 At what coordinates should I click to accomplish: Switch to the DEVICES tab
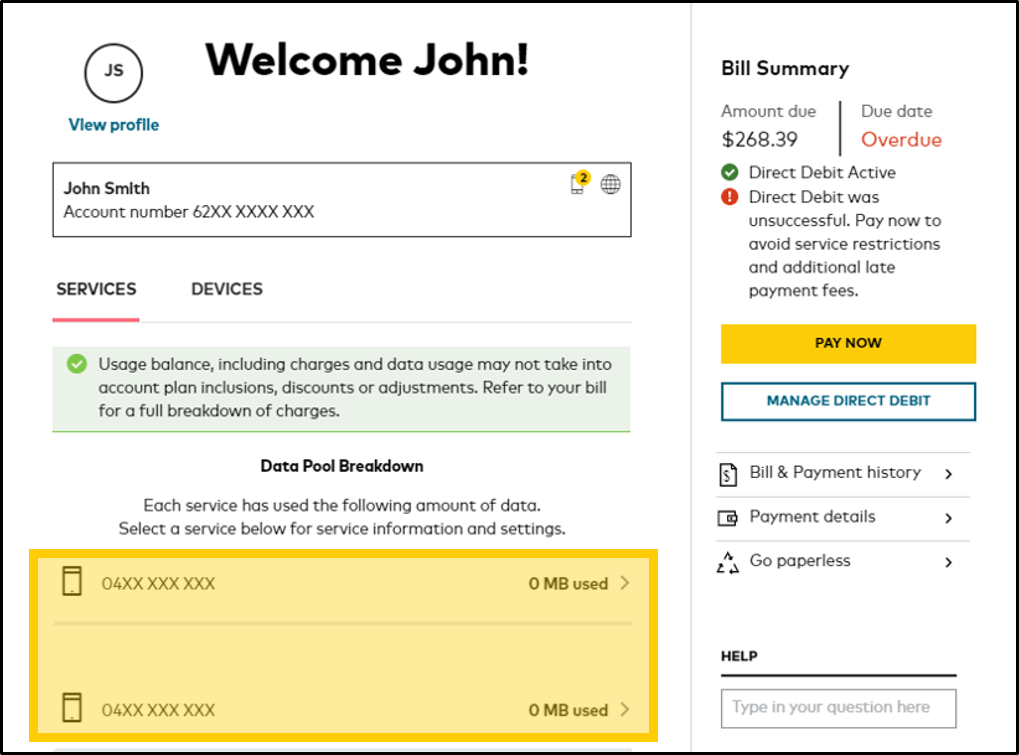[227, 289]
